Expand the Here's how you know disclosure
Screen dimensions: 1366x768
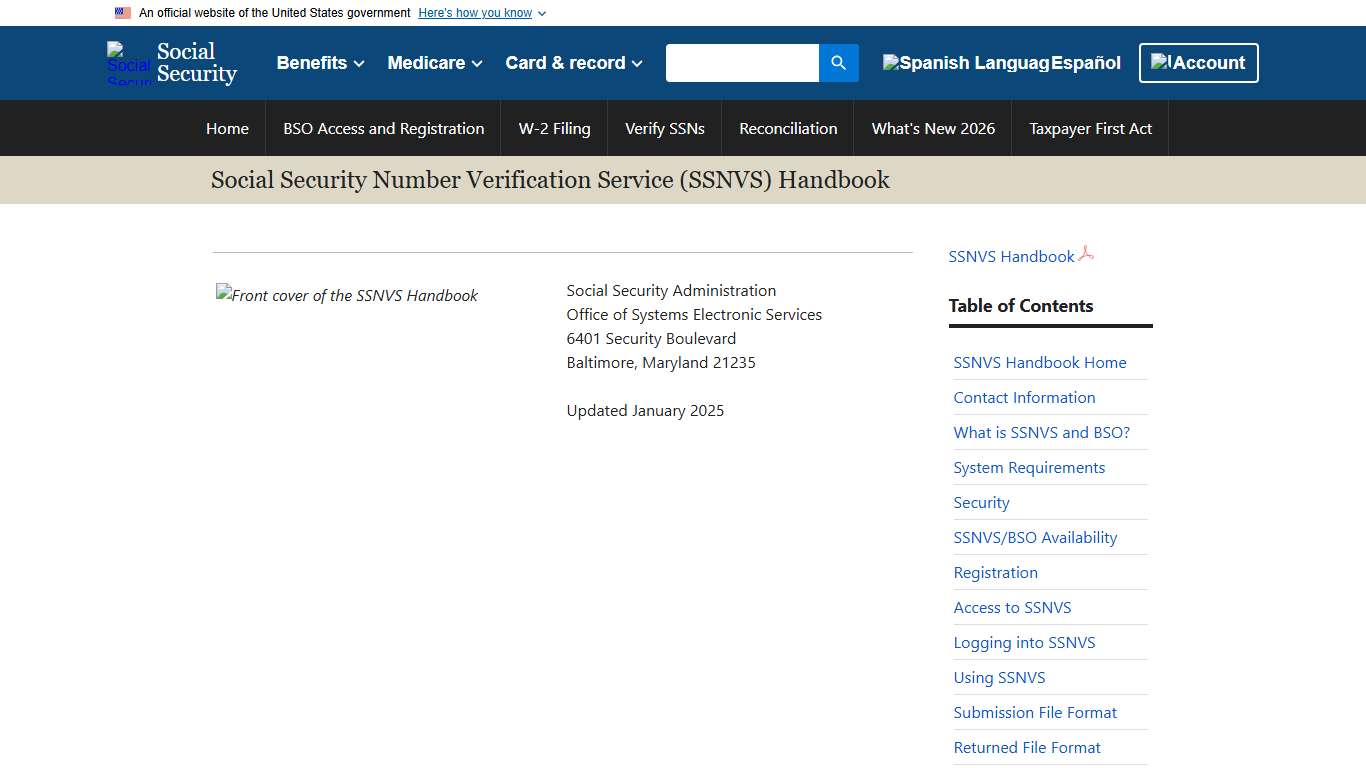(x=475, y=12)
